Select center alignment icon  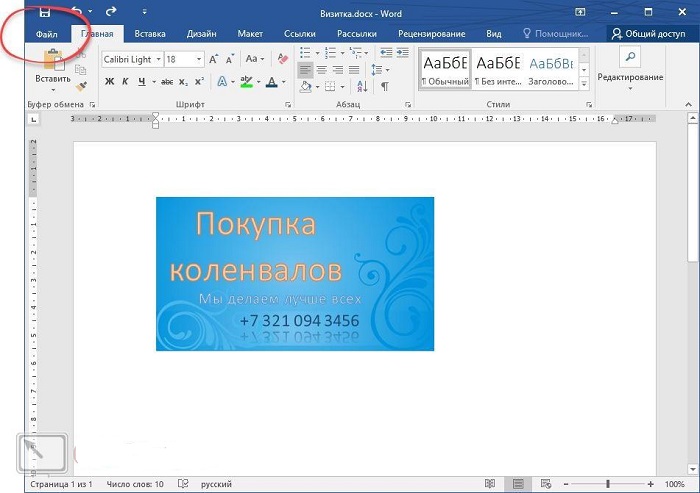point(321,70)
